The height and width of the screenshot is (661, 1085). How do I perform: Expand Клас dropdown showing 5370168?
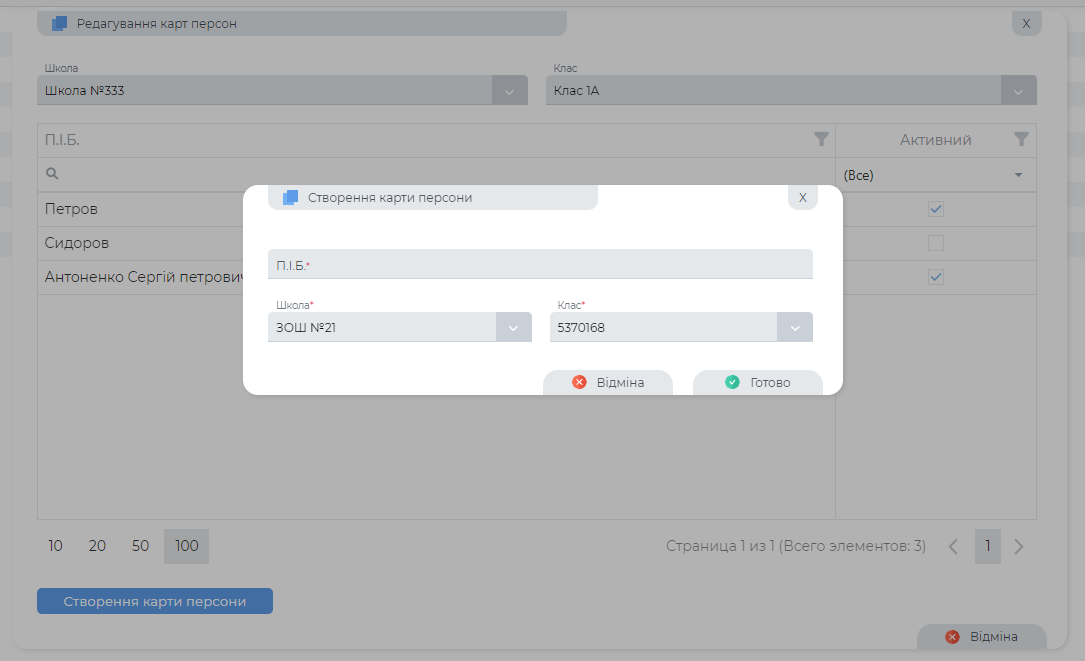[x=795, y=328]
